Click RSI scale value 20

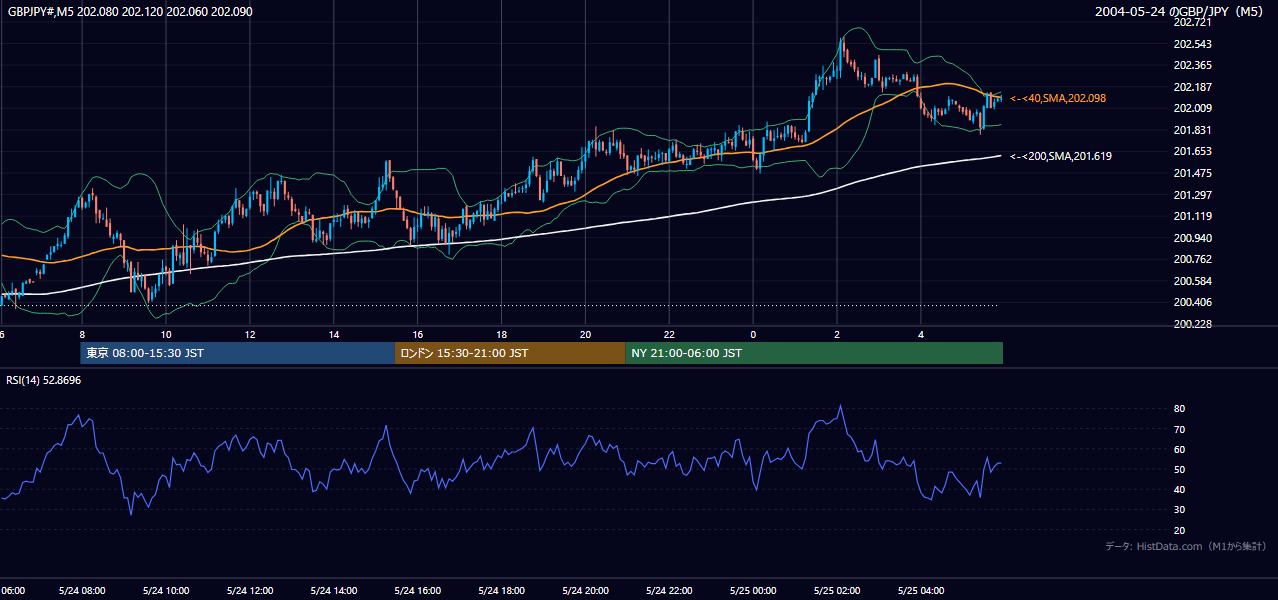tap(1179, 530)
